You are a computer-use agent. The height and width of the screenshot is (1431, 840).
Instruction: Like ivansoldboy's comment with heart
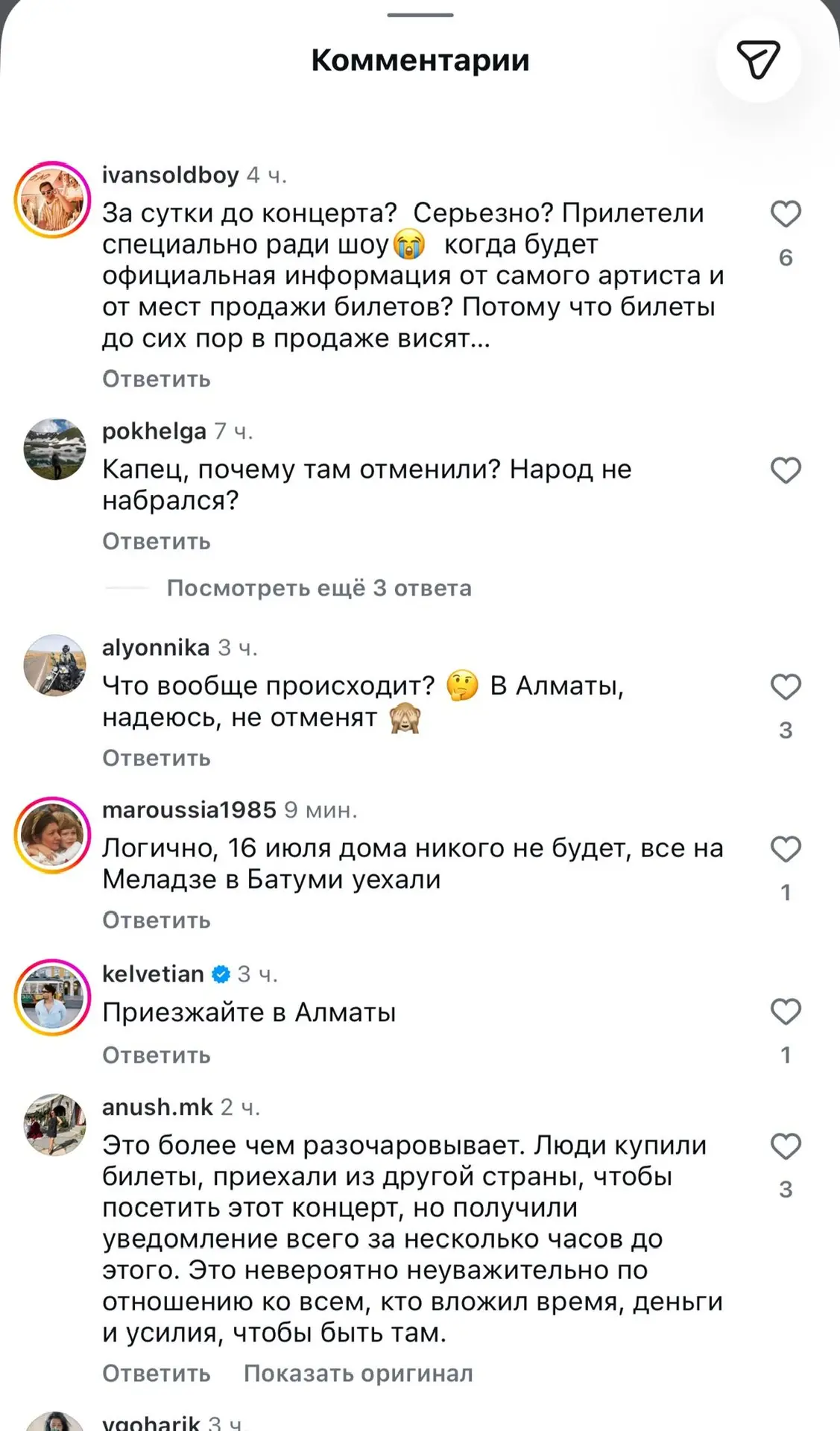click(786, 214)
